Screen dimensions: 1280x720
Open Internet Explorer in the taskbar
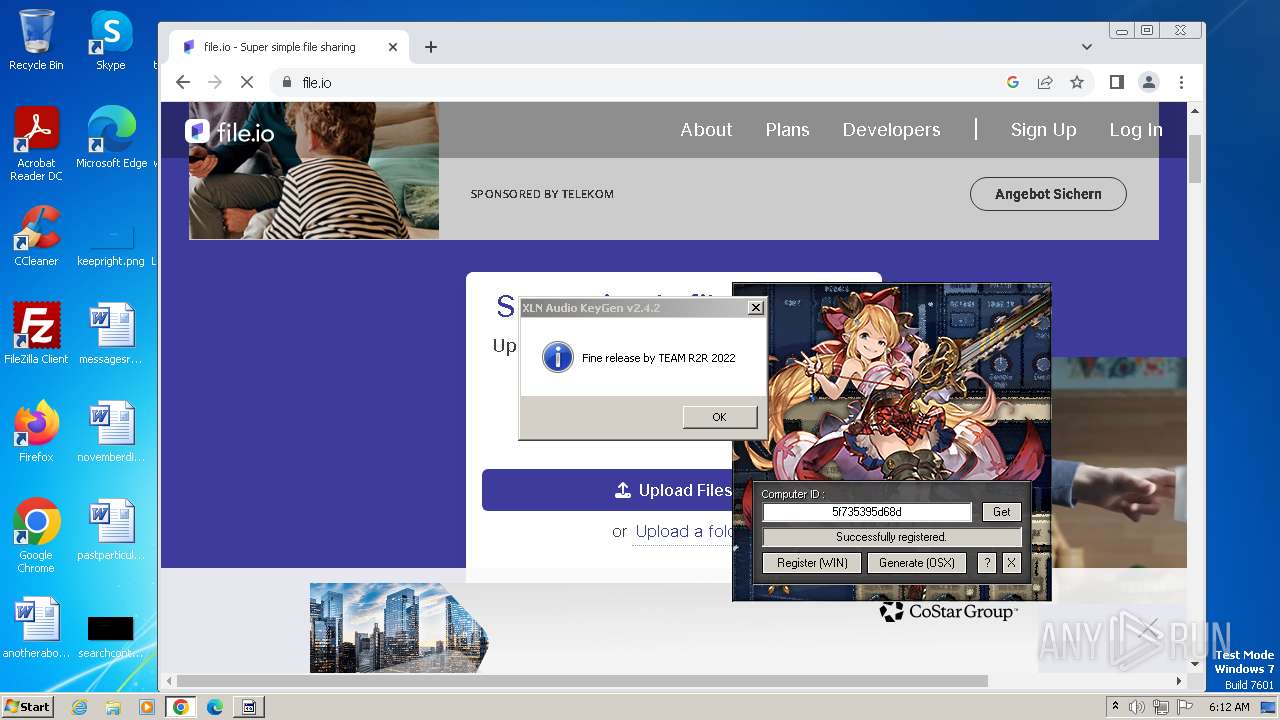[80, 707]
